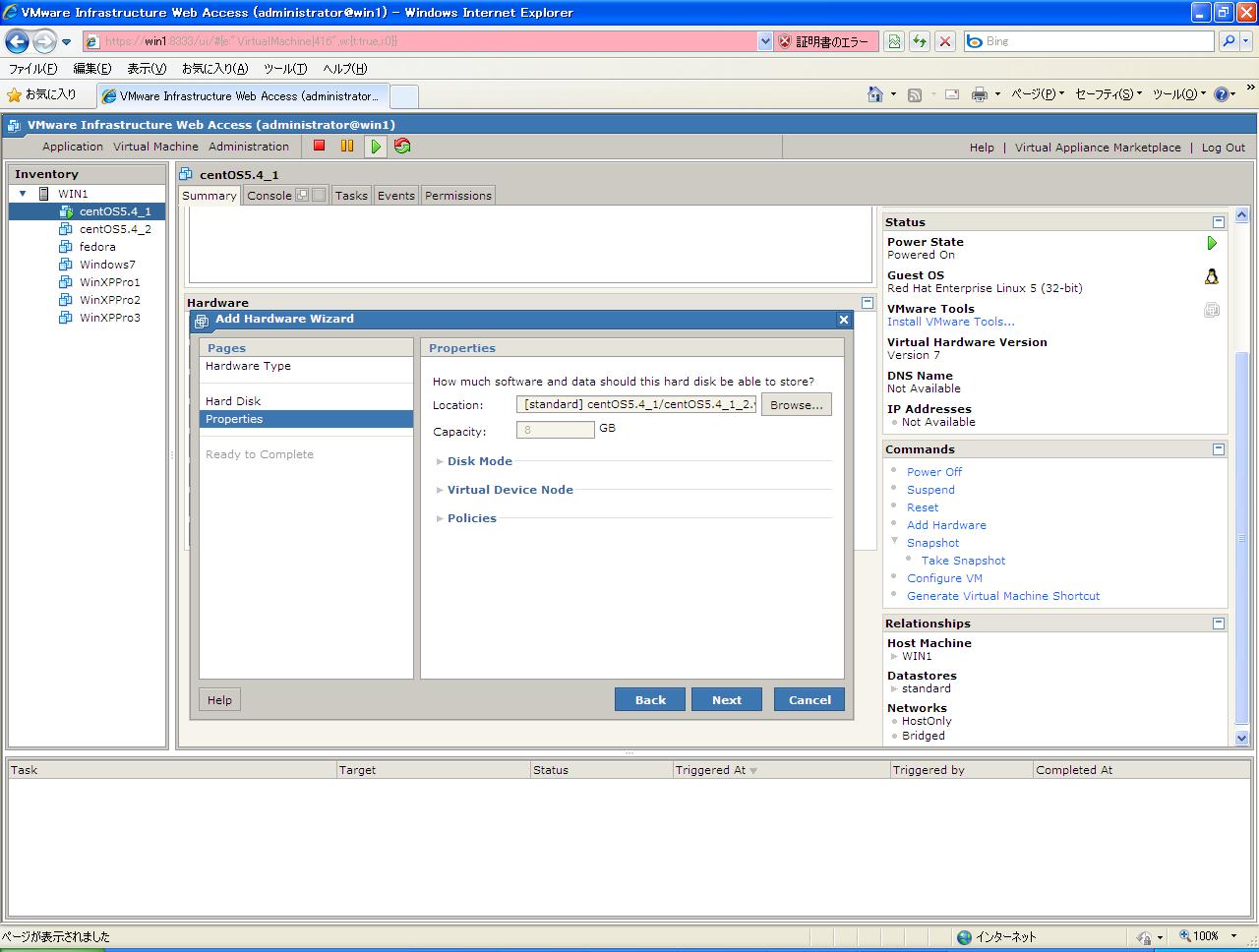Click the red Power Off toolbar icon
This screenshot has height=952, width=1259.
click(319, 146)
